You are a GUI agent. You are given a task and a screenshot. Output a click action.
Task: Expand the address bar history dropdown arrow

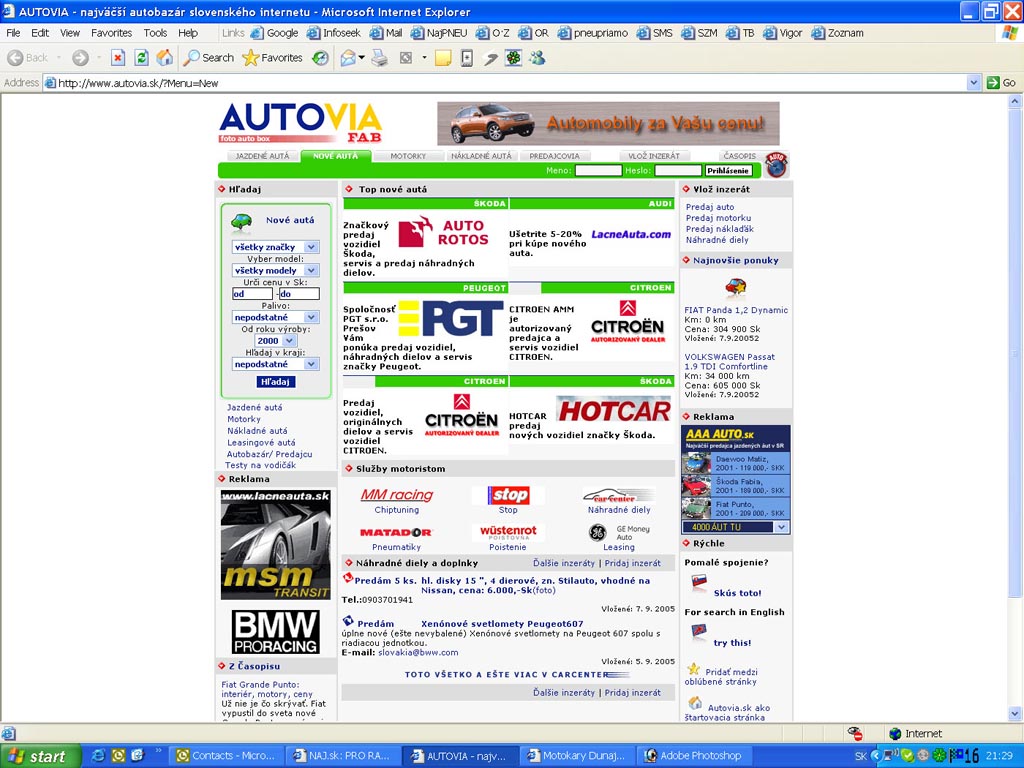[974, 83]
